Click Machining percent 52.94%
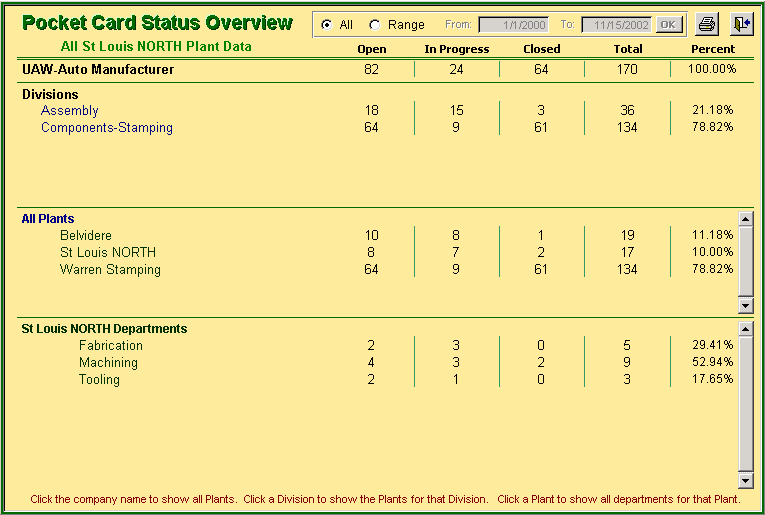This screenshot has height=515, width=765. pos(712,362)
